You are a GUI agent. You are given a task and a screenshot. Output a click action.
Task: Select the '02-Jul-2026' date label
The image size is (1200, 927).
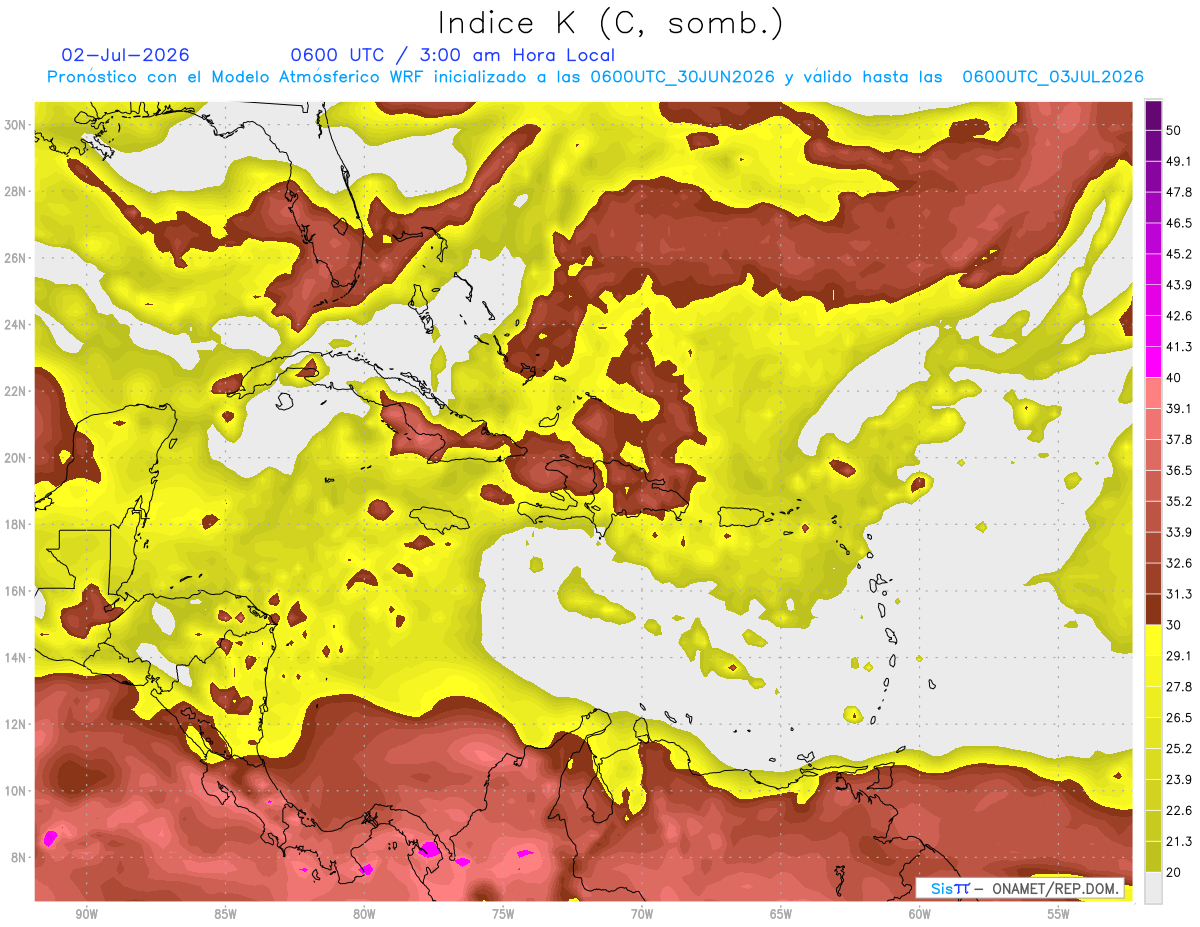tap(125, 55)
